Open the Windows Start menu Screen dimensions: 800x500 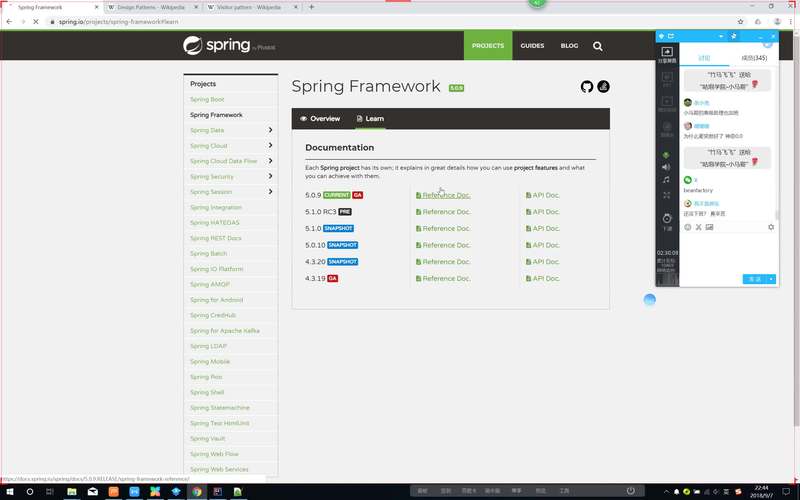(10, 491)
